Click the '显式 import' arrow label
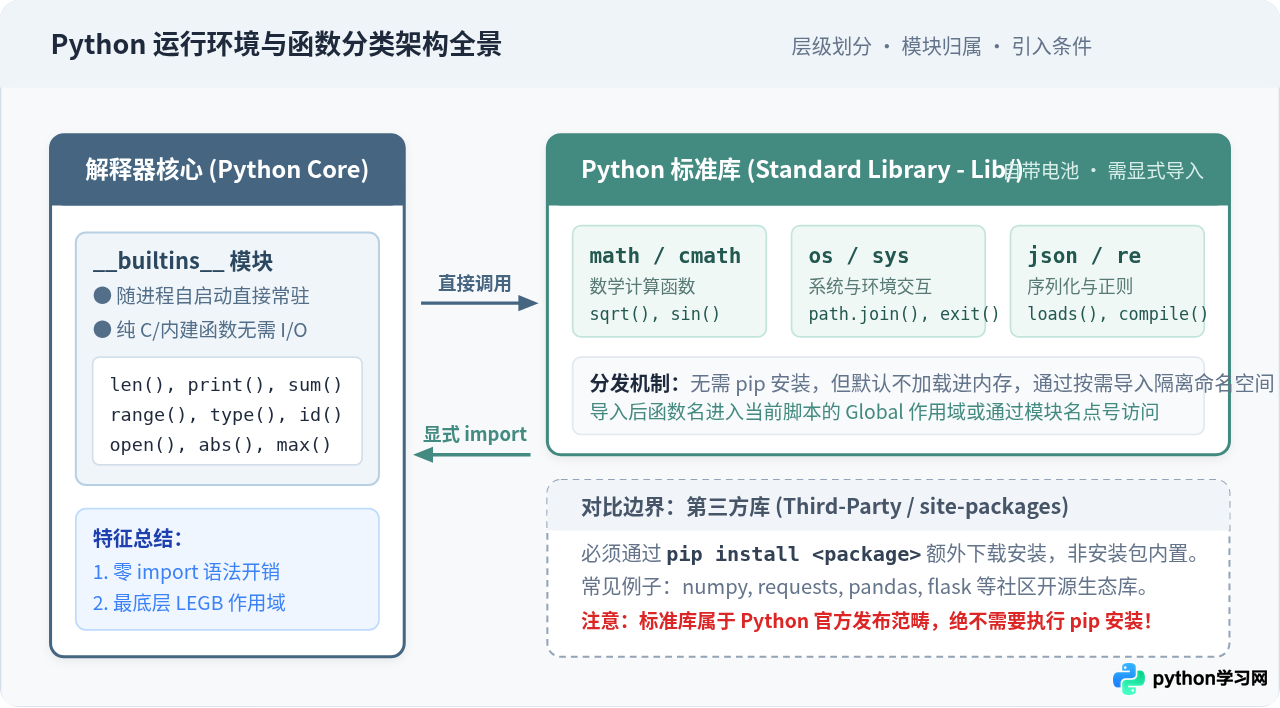The height and width of the screenshot is (708, 1280). pos(475,434)
